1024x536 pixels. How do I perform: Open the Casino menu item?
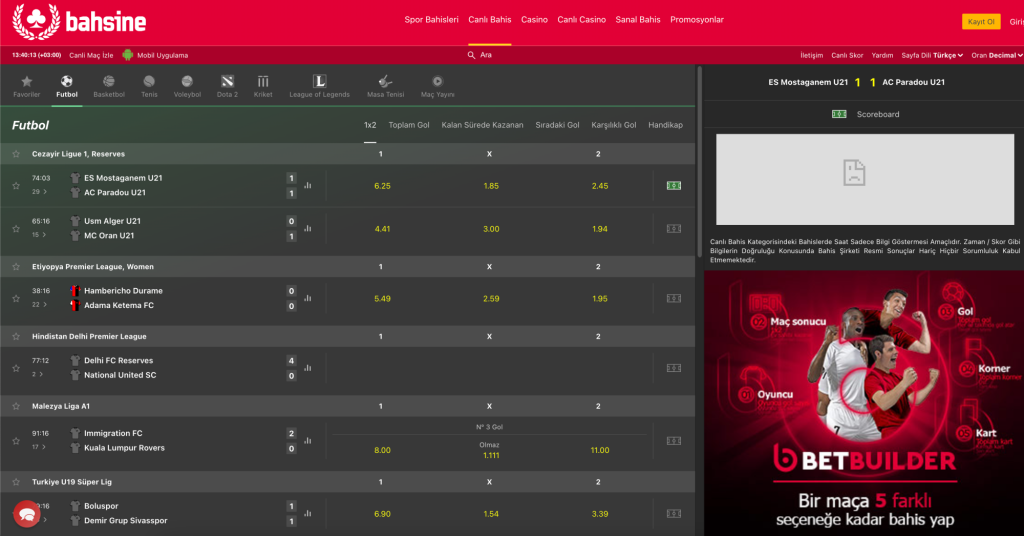(x=534, y=20)
